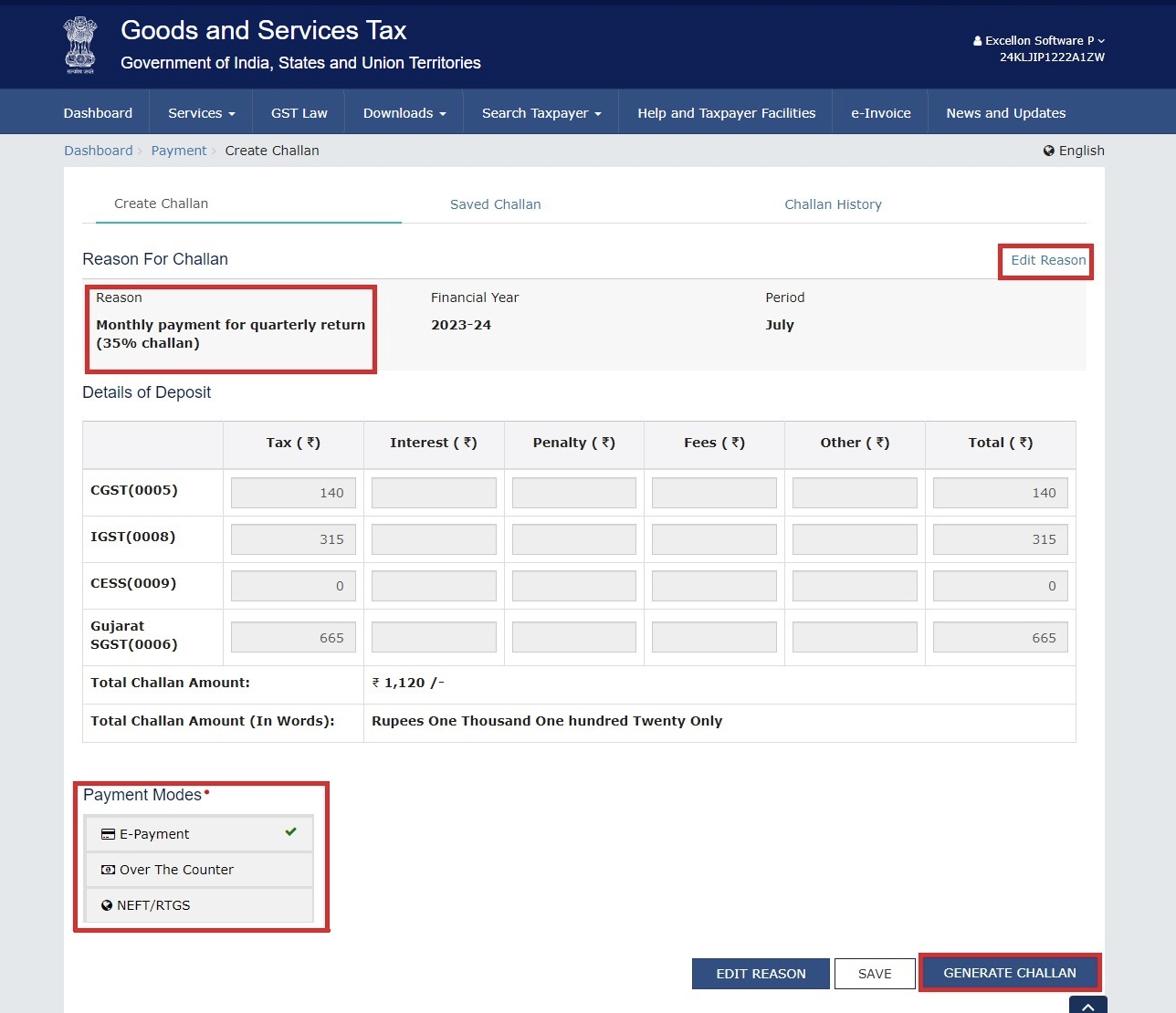Click the IGST Penalty field

(x=574, y=539)
